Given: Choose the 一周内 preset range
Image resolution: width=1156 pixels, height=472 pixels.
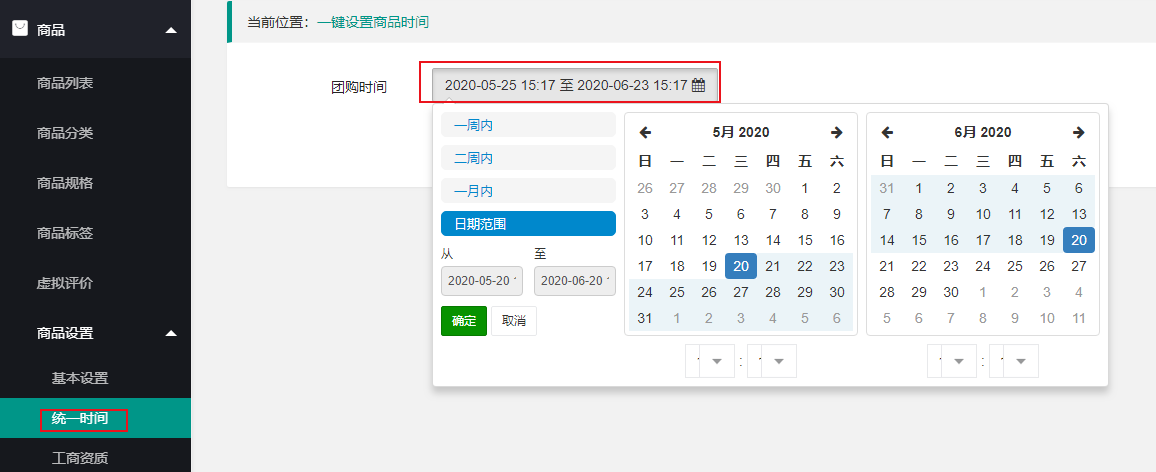Looking at the screenshot, I should point(528,125).
